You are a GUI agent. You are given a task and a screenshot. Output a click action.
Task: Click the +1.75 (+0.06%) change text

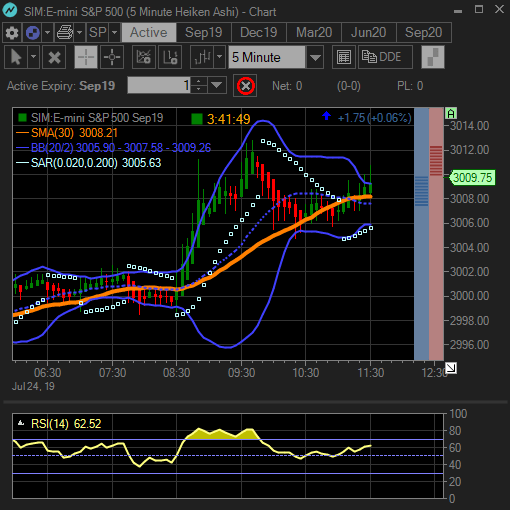(x=375, y=118)
